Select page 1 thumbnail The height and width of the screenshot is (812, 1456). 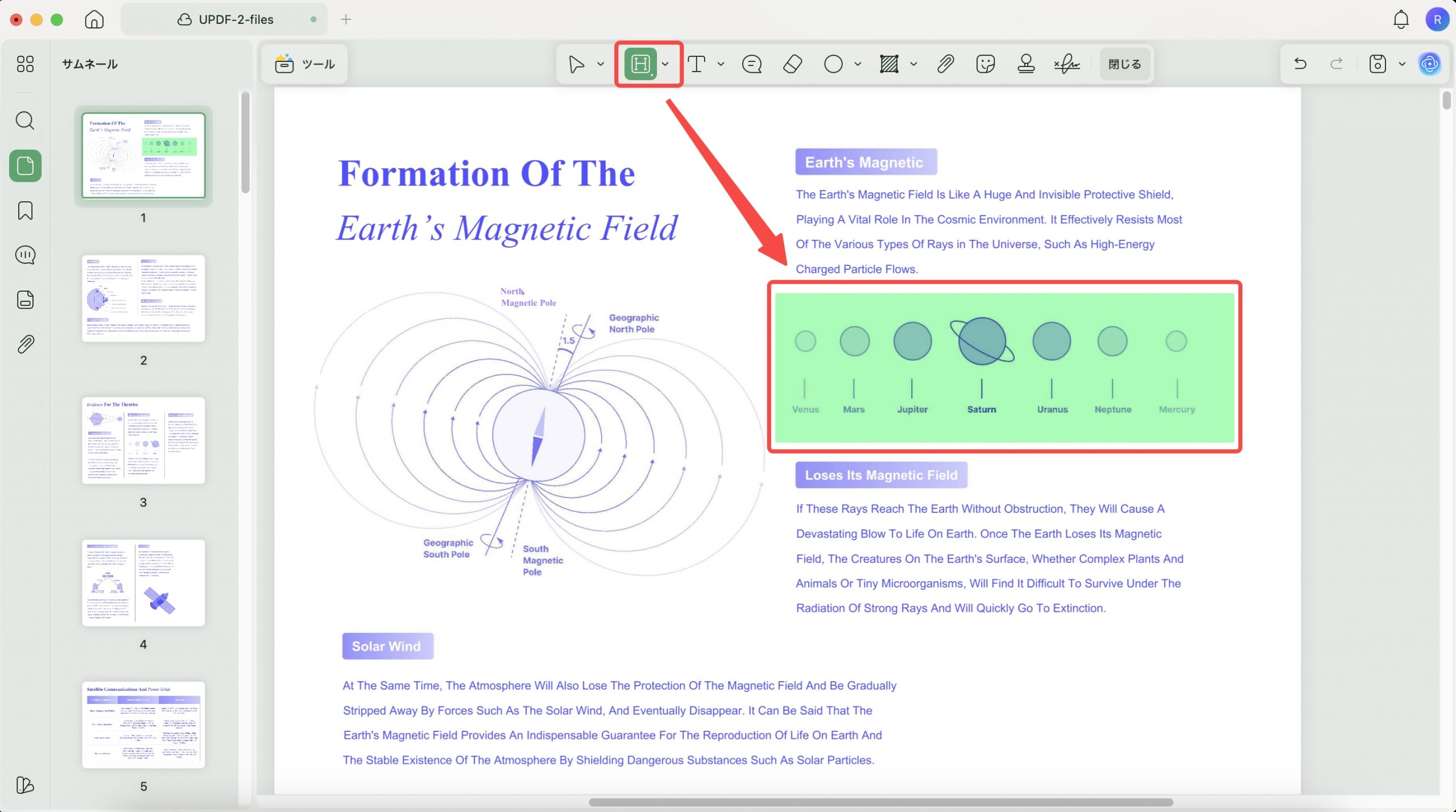[x=143, y=155]
